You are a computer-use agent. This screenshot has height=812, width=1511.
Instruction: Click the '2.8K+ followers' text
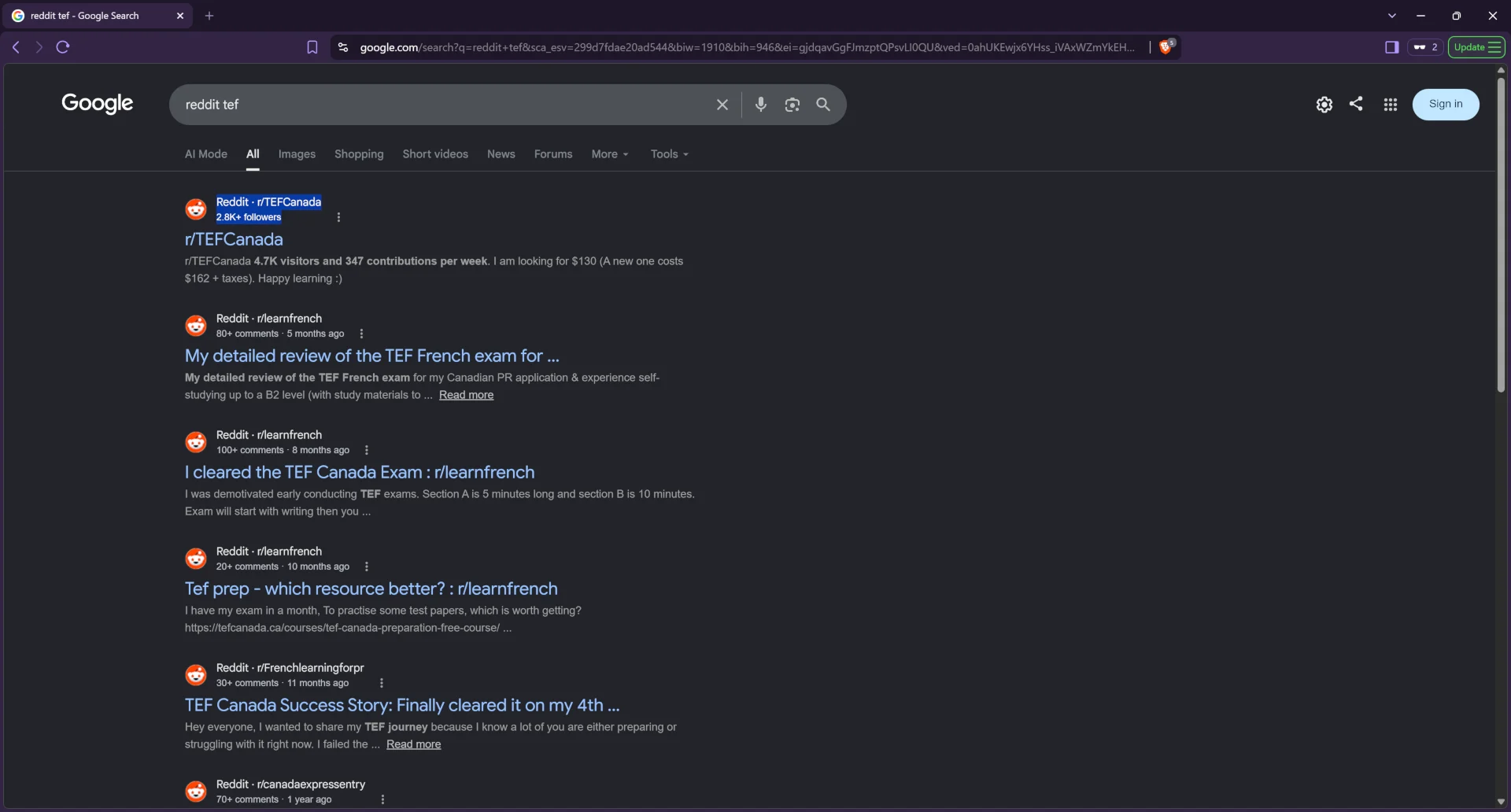click(249, 217)
